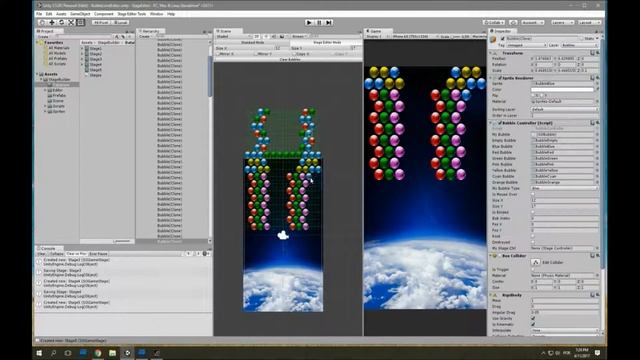Click the Edit Collider icon button
The width and height of the screenshot is (640, 360).
(536, 262)
